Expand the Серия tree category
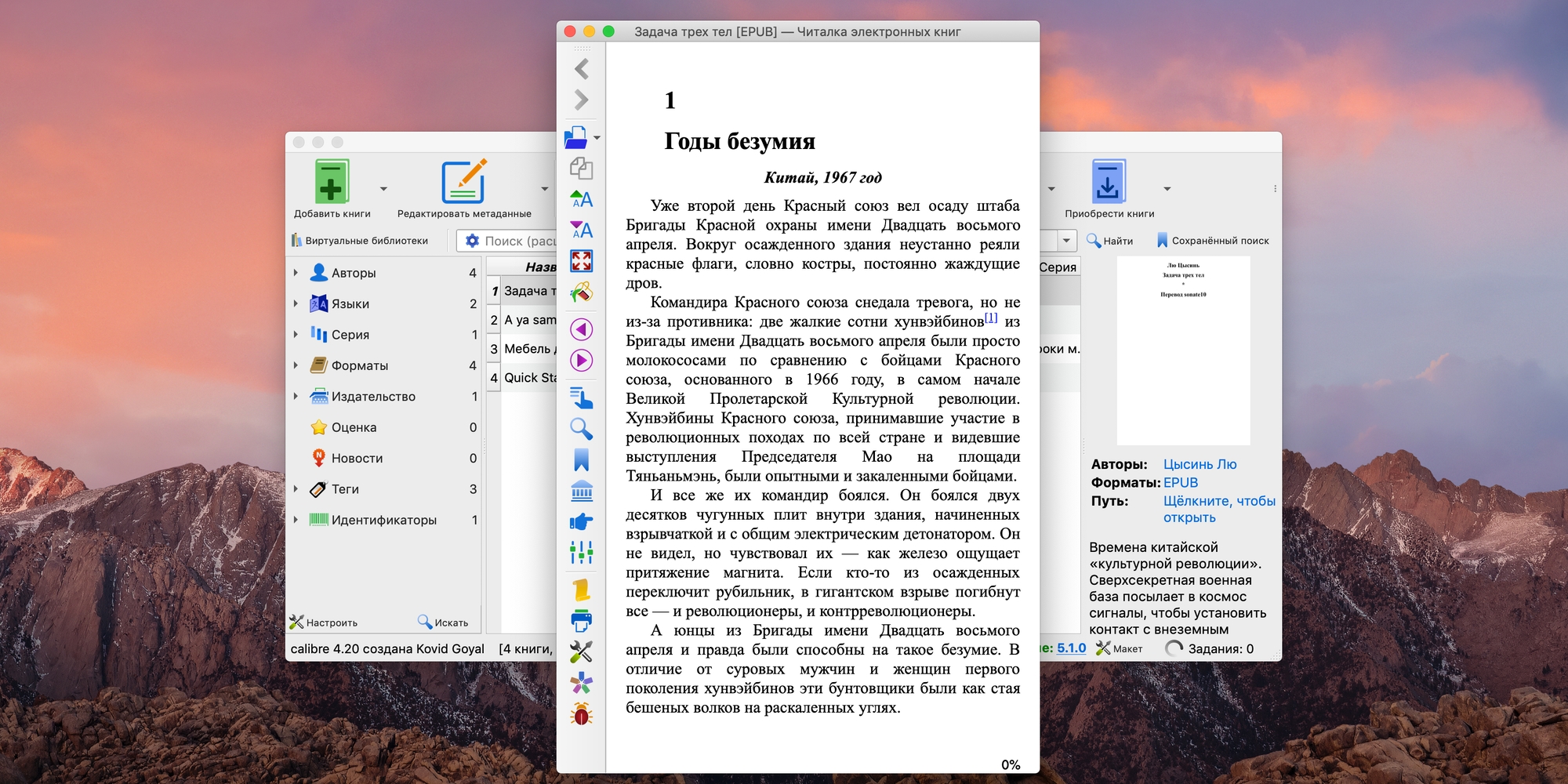The height and width of the screenshot is (784, 1568). click(296, 334)
